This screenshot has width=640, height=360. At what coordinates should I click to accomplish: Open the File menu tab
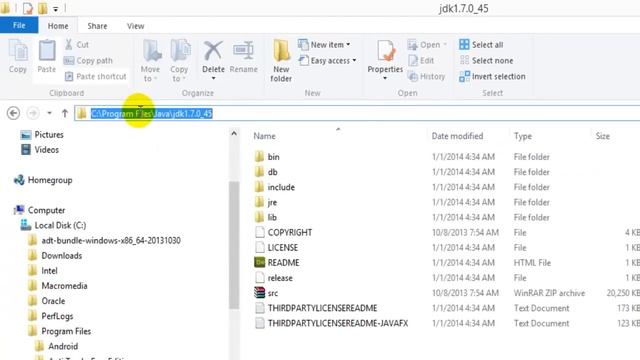19,25
